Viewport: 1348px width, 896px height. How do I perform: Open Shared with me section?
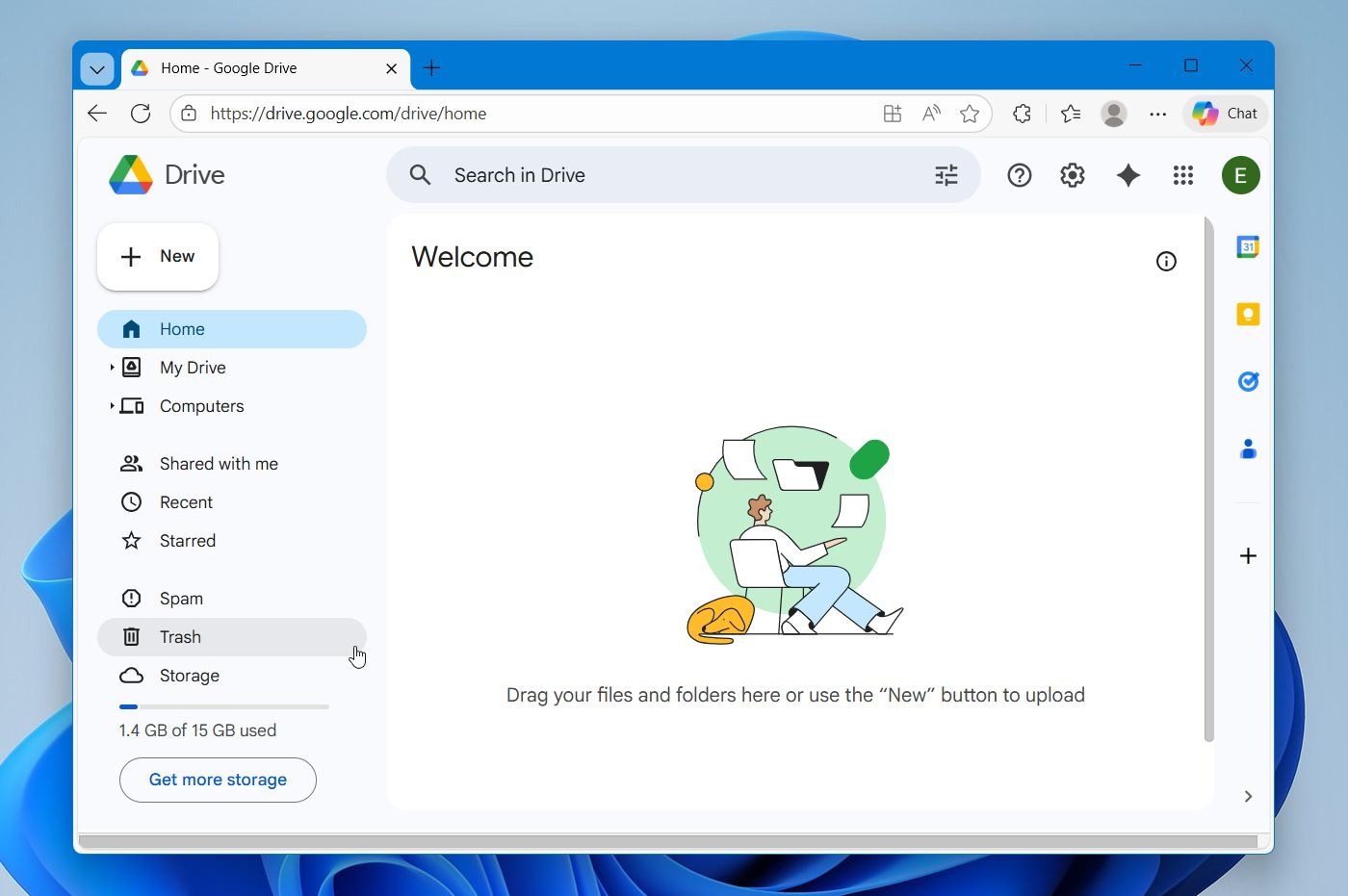click(x=219, y=464)
